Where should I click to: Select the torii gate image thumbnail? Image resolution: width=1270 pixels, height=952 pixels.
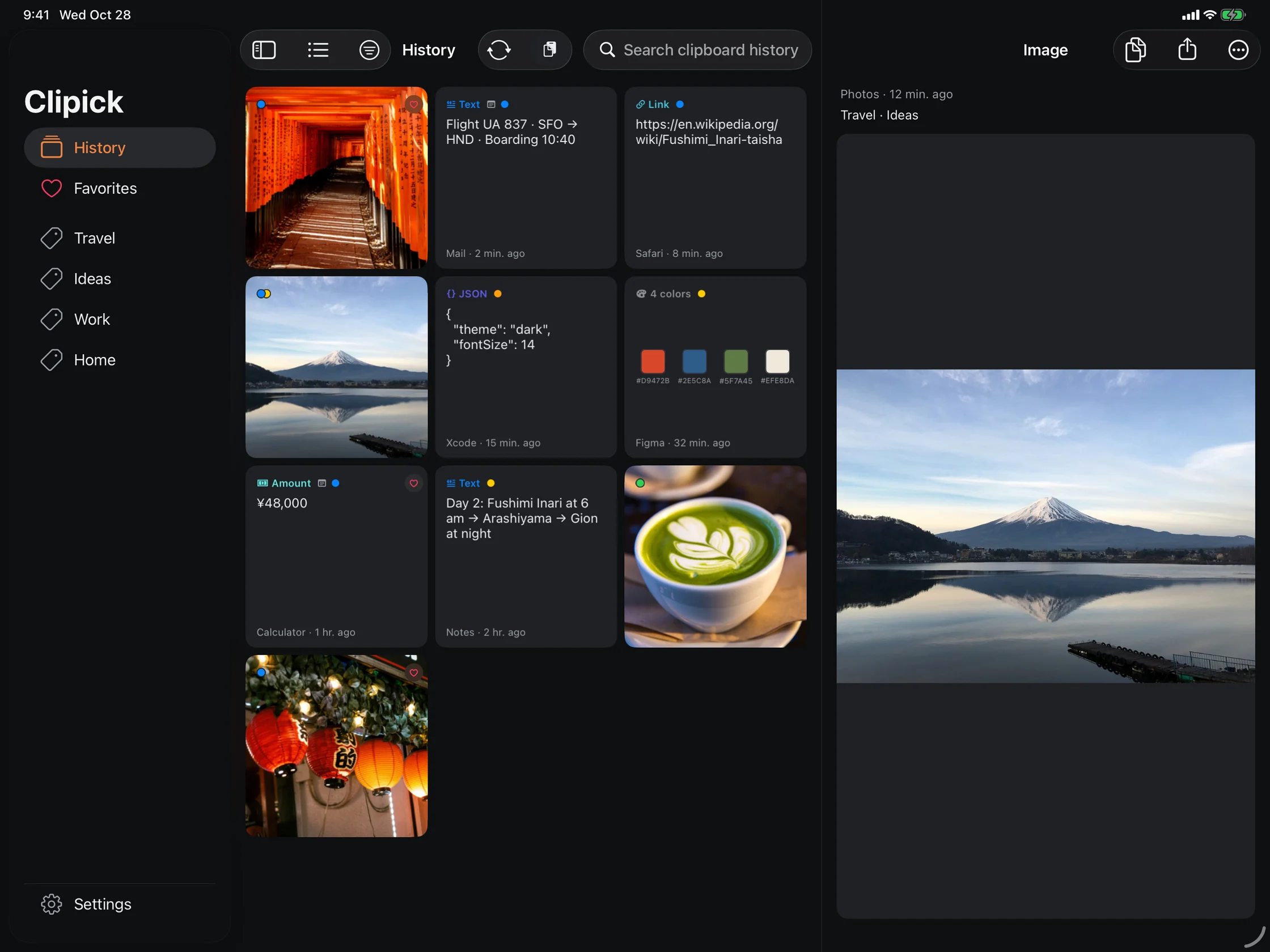pyautogui.click(x=336, y=178)
